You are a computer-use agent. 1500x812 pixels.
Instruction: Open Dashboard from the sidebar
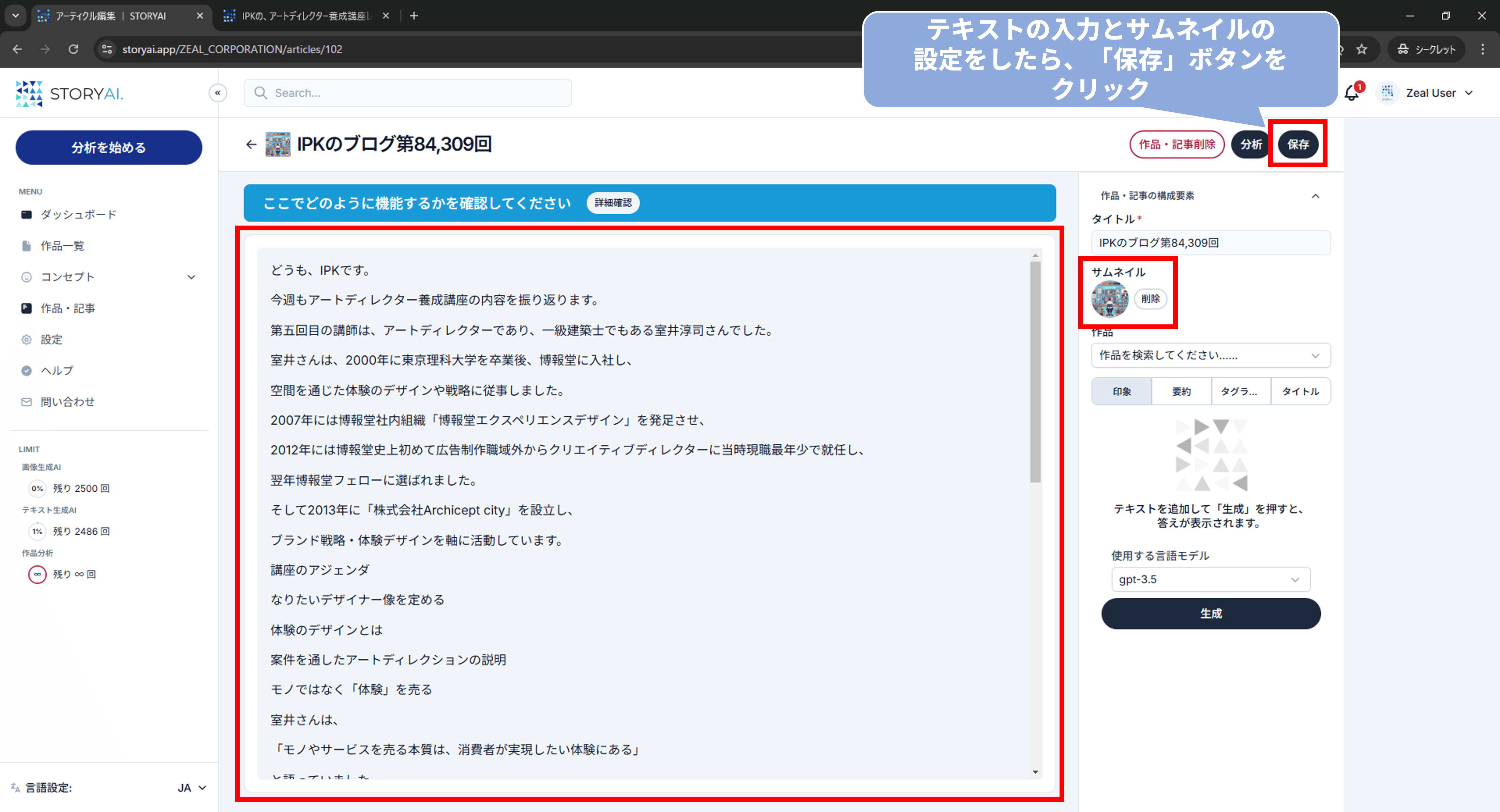79,215
